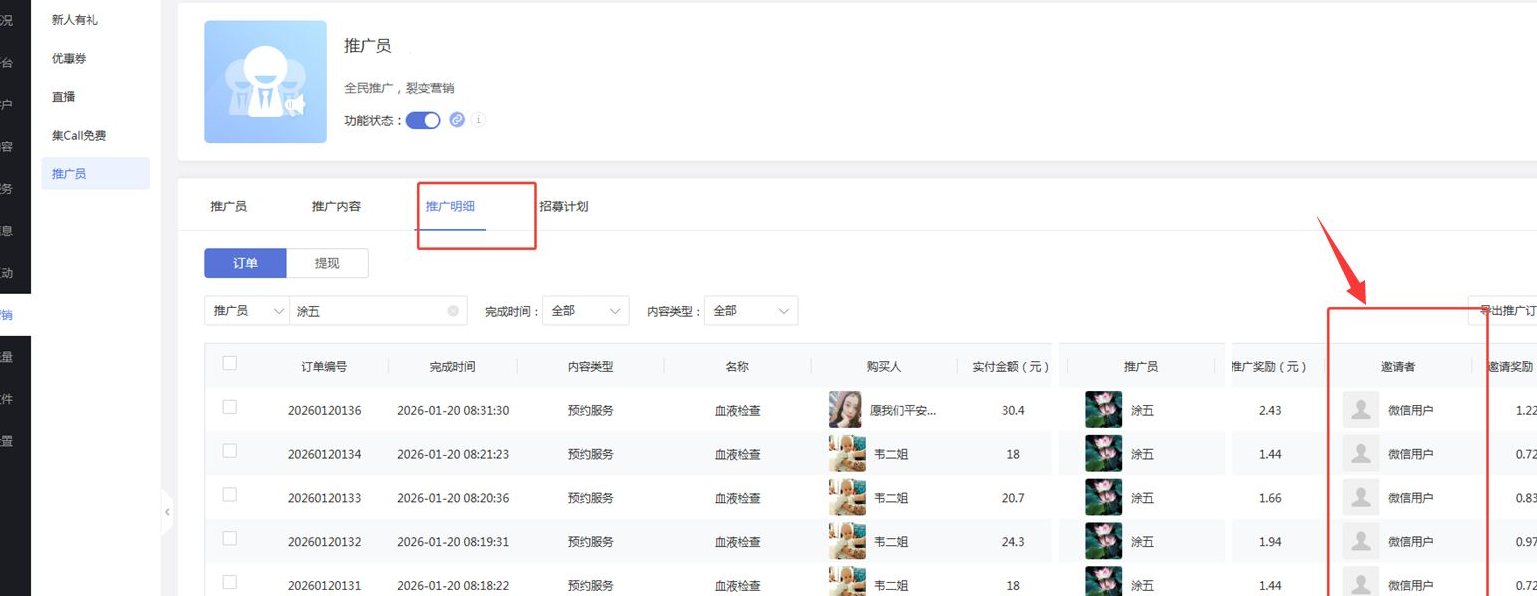This screenshot has height=596, width=1537.
Task: Toggle the 功能状态 switch off
Action: [423, 120]
